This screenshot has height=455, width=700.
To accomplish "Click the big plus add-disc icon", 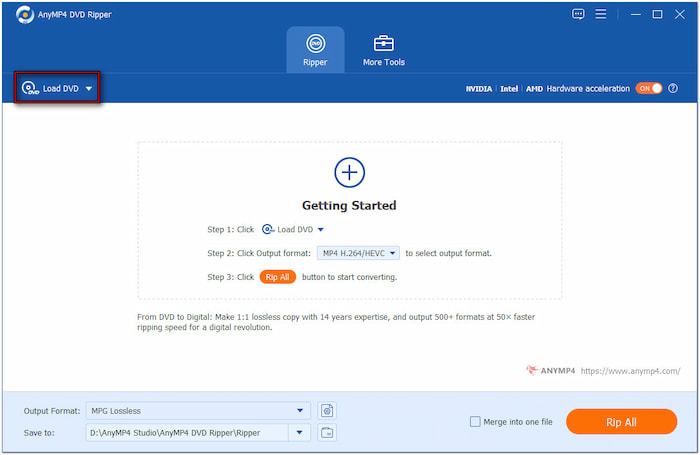I will point(350,172).
